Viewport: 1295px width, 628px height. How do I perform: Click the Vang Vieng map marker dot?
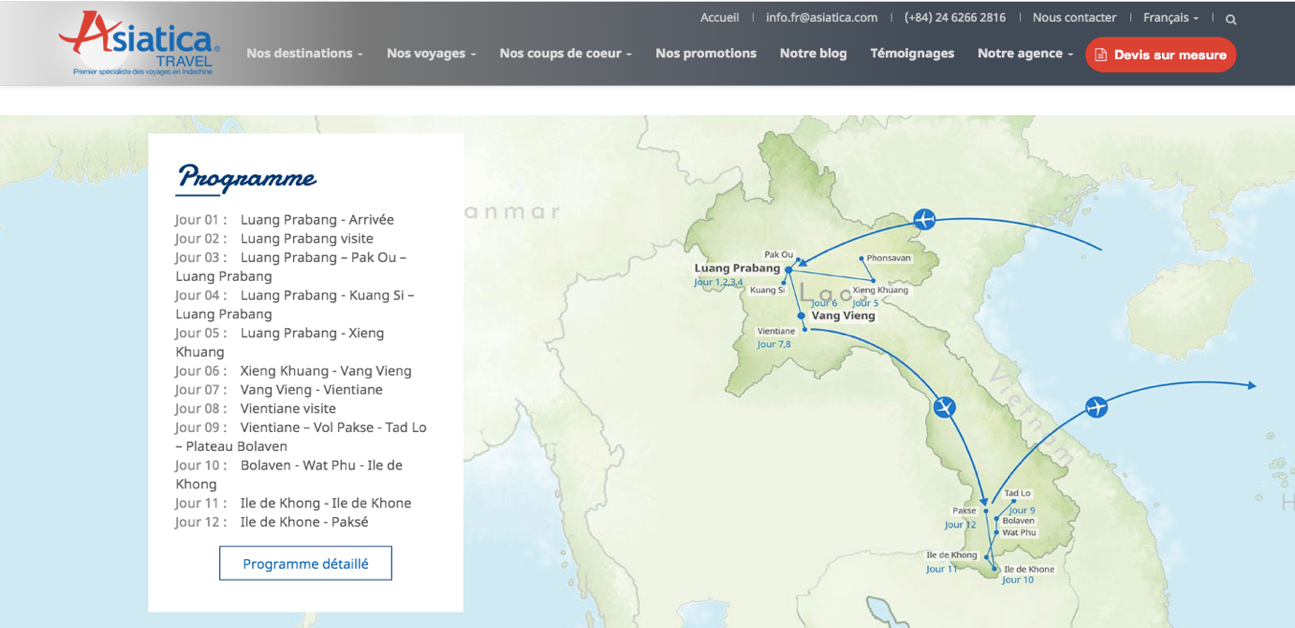pos(802,315)
